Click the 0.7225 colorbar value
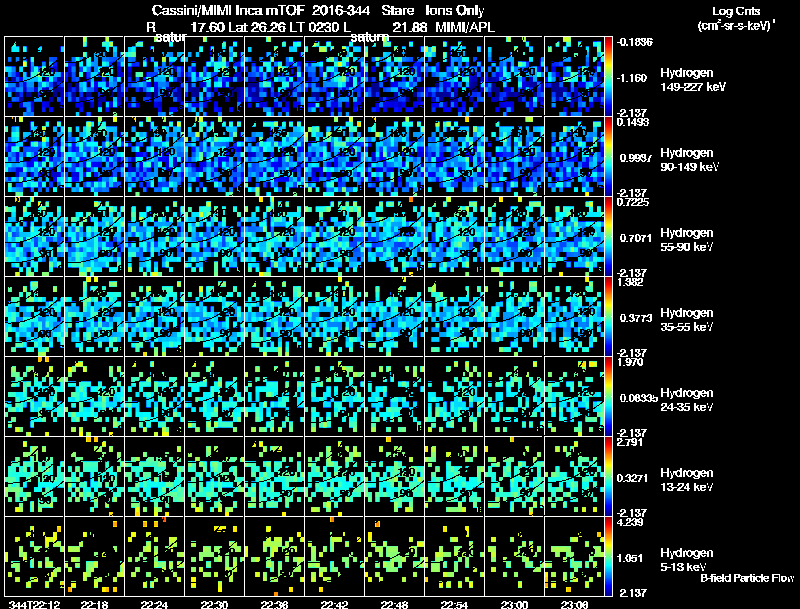Screen dimensions: 800x609 coord(633,202)
